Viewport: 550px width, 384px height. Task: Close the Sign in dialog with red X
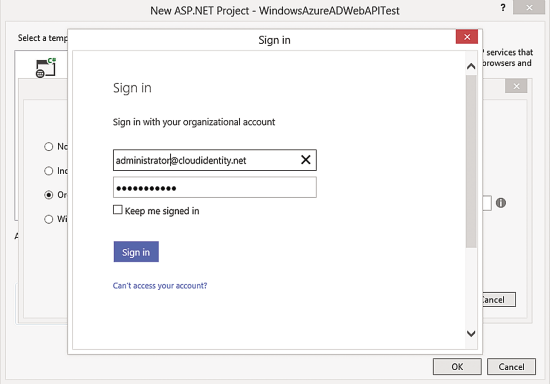click(x=467, y=37)
